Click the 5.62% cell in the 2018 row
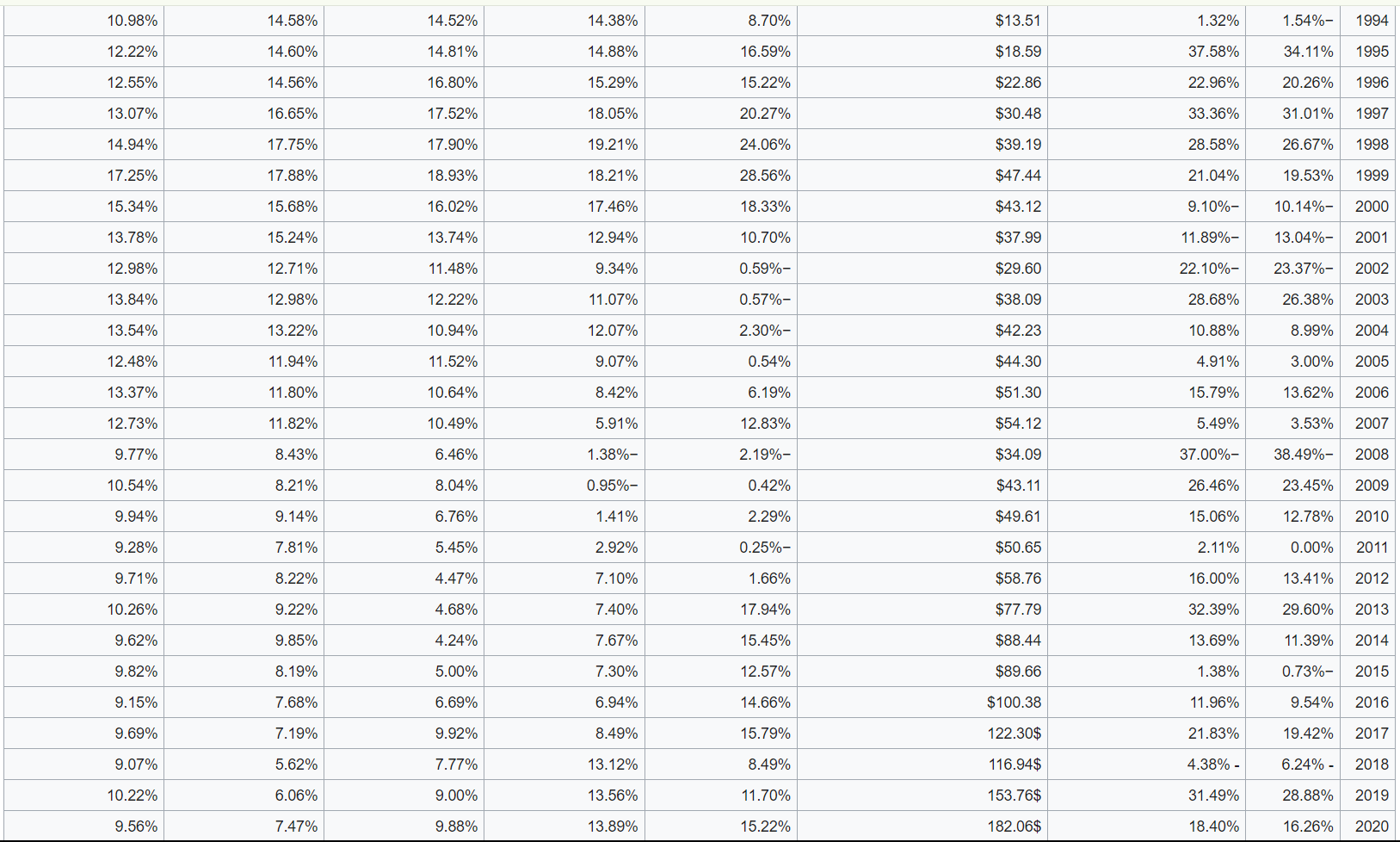The image size is (1400, 842). 296,765
